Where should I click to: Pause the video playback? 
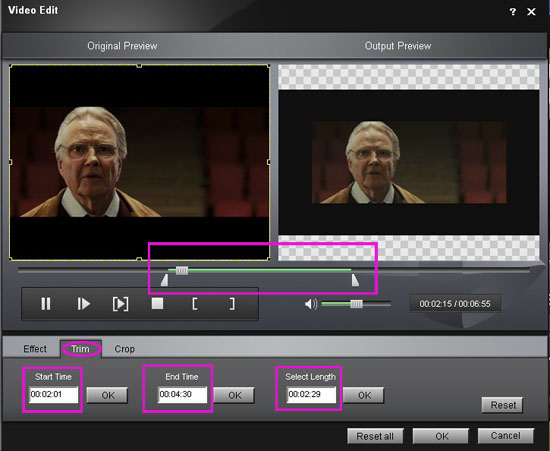tap(46, 304)
